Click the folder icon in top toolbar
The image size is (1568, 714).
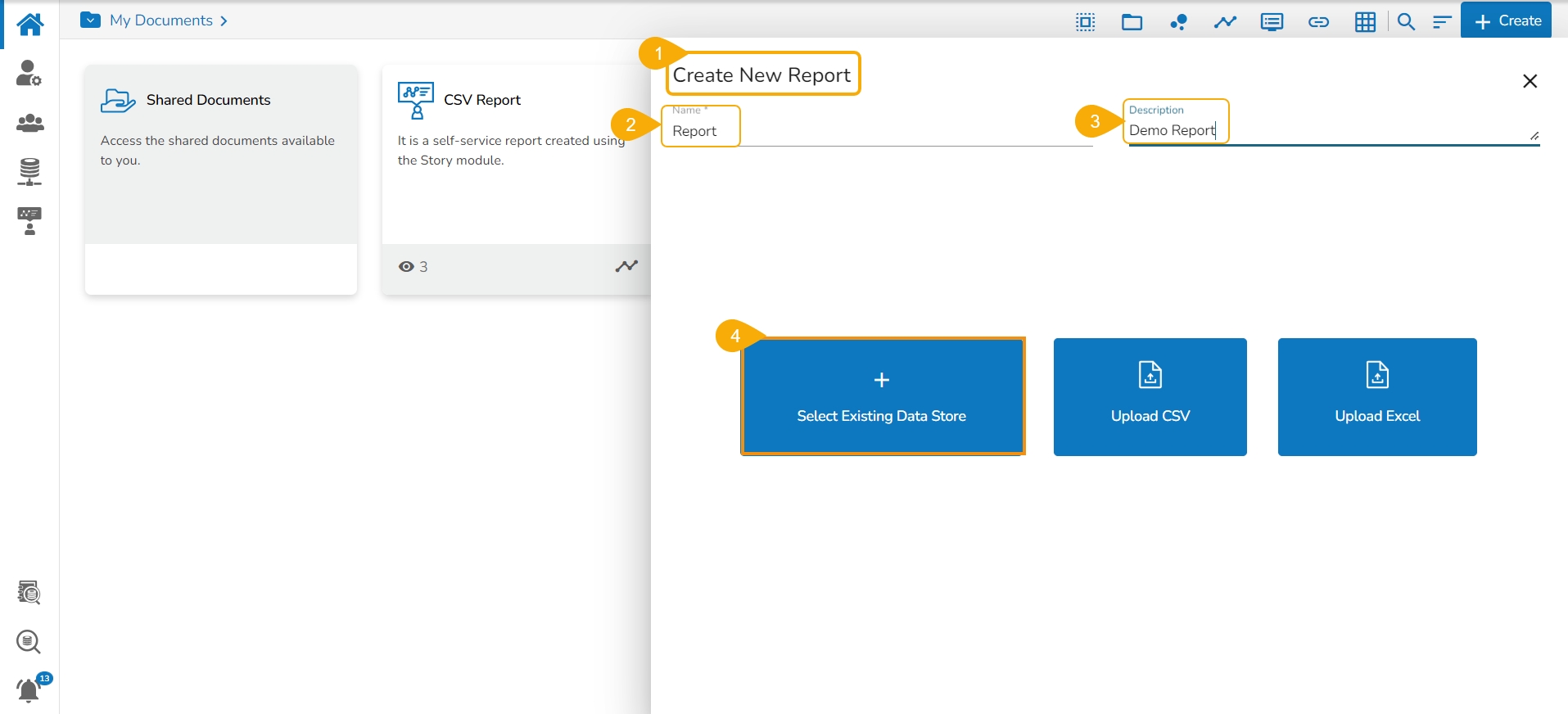point(1132,22)
